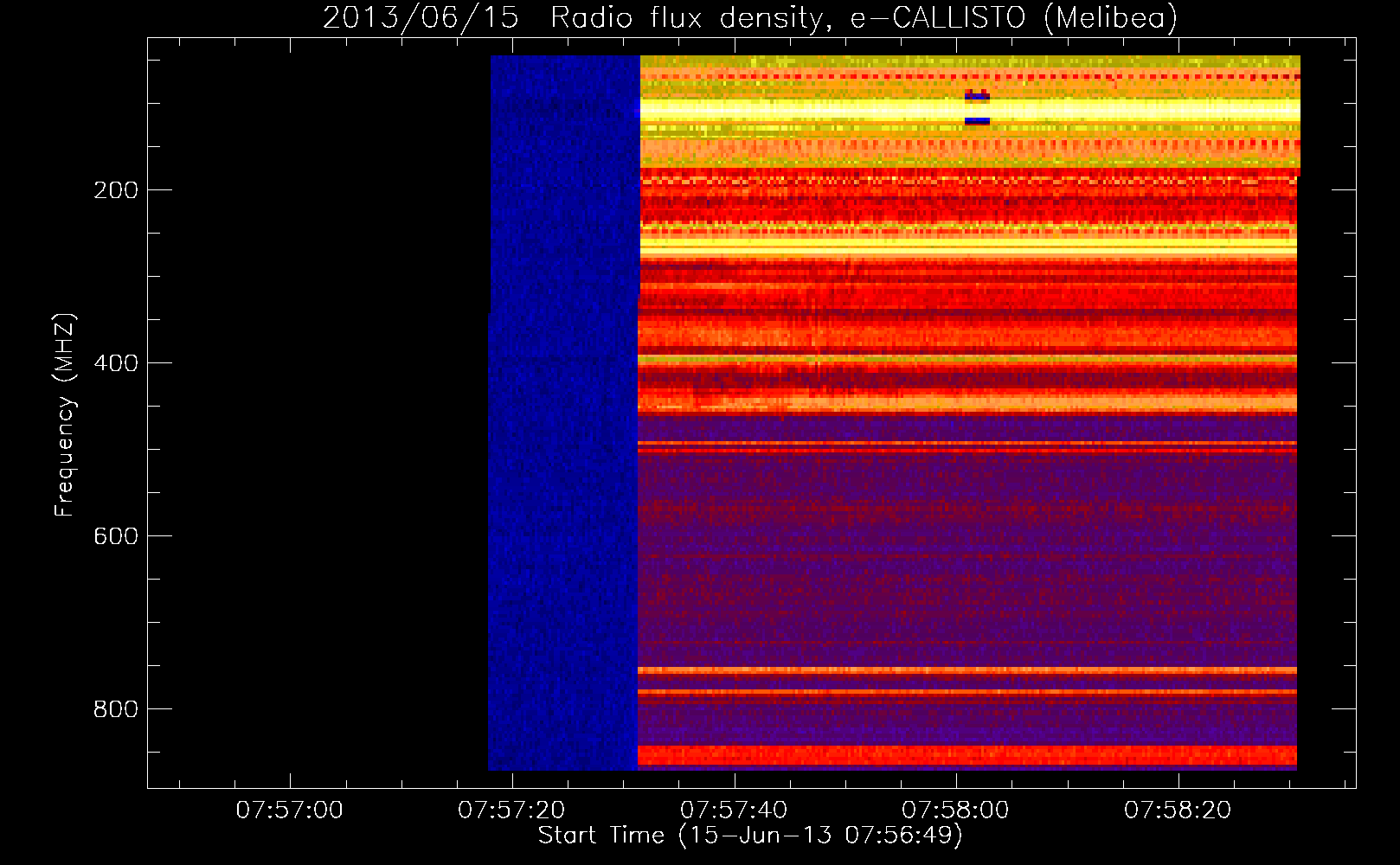Click the 400 frequency tick label
This screenshot has height=865, width=1400.
coord(116,363)
